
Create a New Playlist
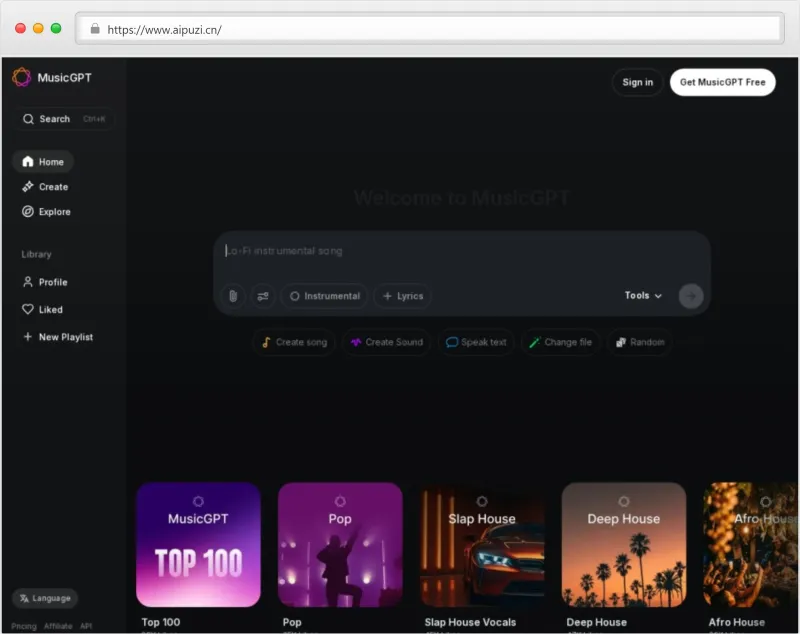(58, 337)
